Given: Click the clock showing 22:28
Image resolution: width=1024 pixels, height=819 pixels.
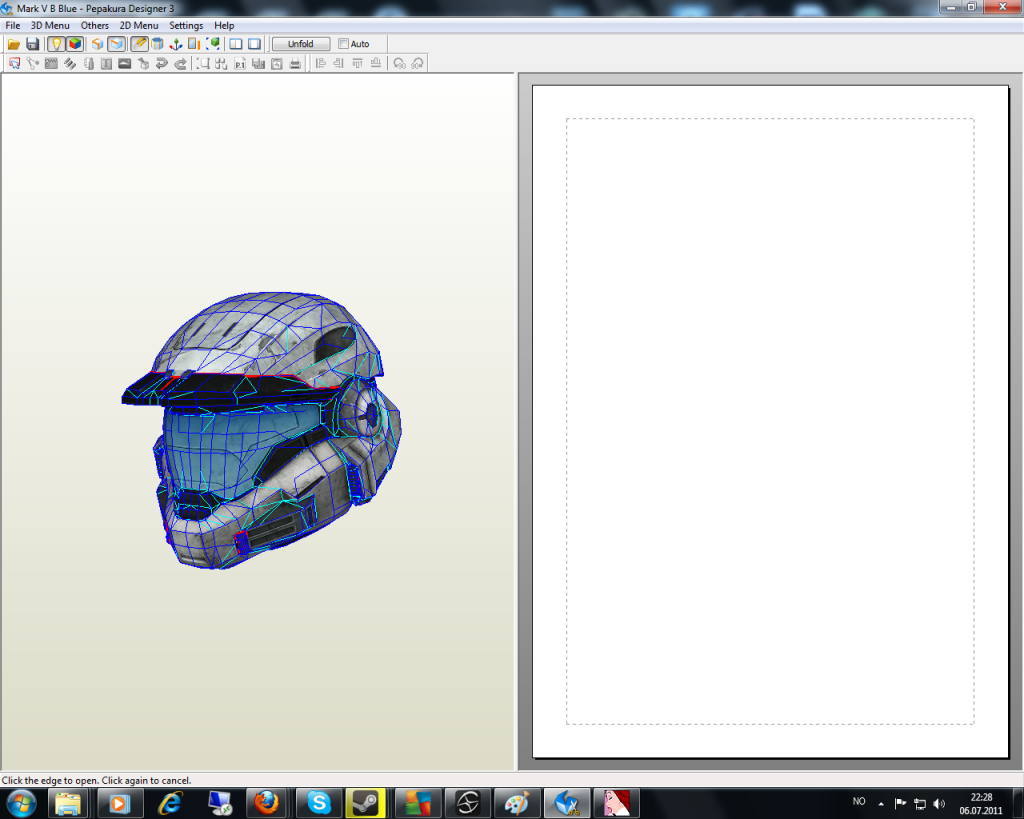Looking at the screenshot, I should pyautogui.click(x=981, y=797).
